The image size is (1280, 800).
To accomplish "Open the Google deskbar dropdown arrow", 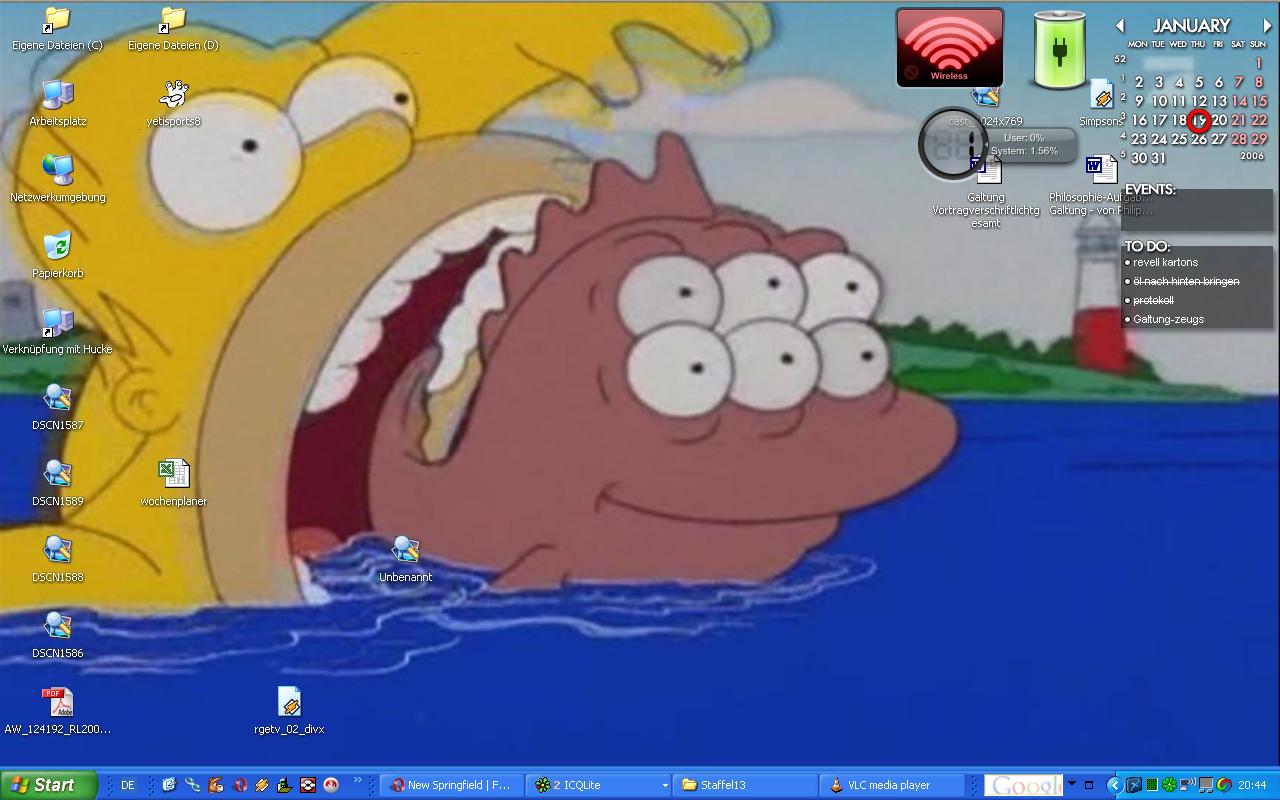I will click(1072, 782).
